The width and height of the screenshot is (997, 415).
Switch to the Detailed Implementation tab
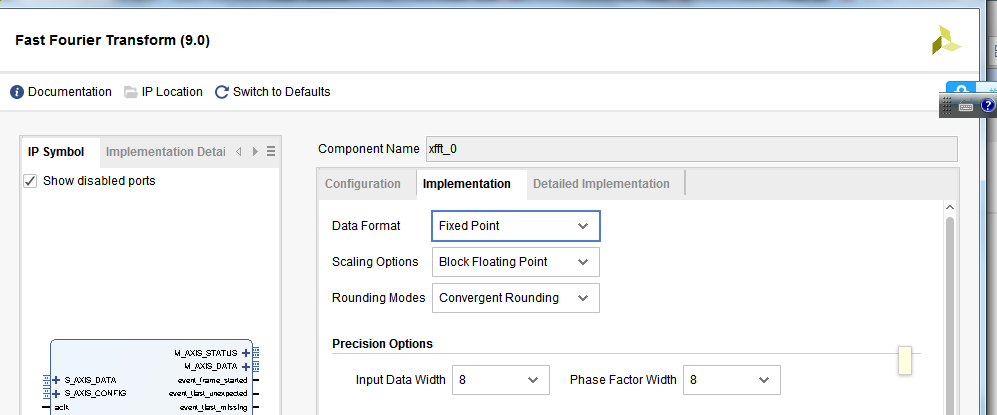coord(601,184)
